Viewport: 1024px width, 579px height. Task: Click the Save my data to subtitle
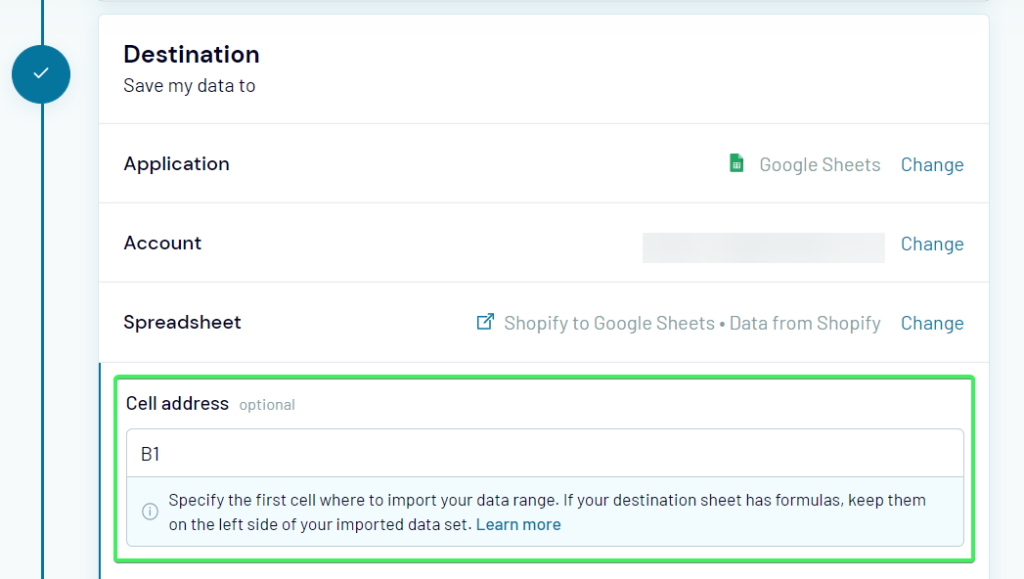tap(189, 86)
